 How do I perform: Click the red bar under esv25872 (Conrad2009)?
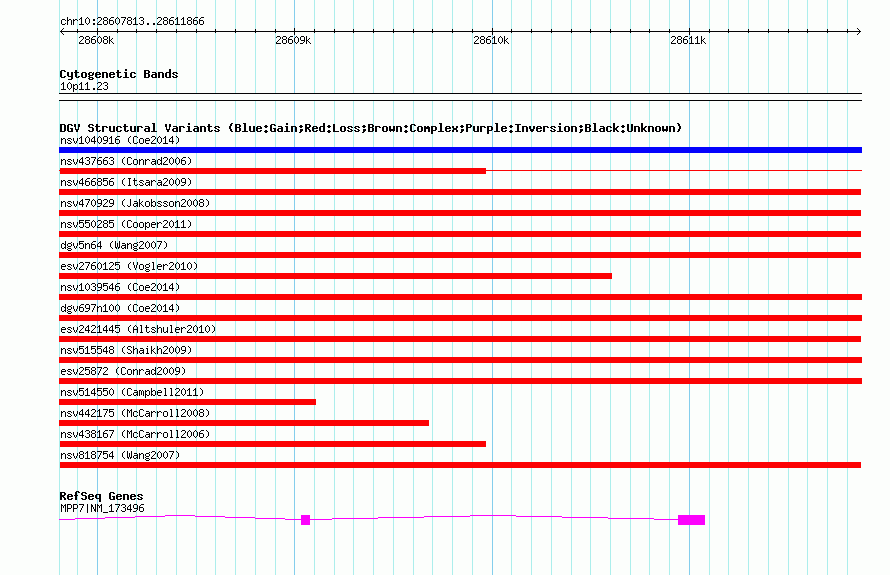point(460,381)
